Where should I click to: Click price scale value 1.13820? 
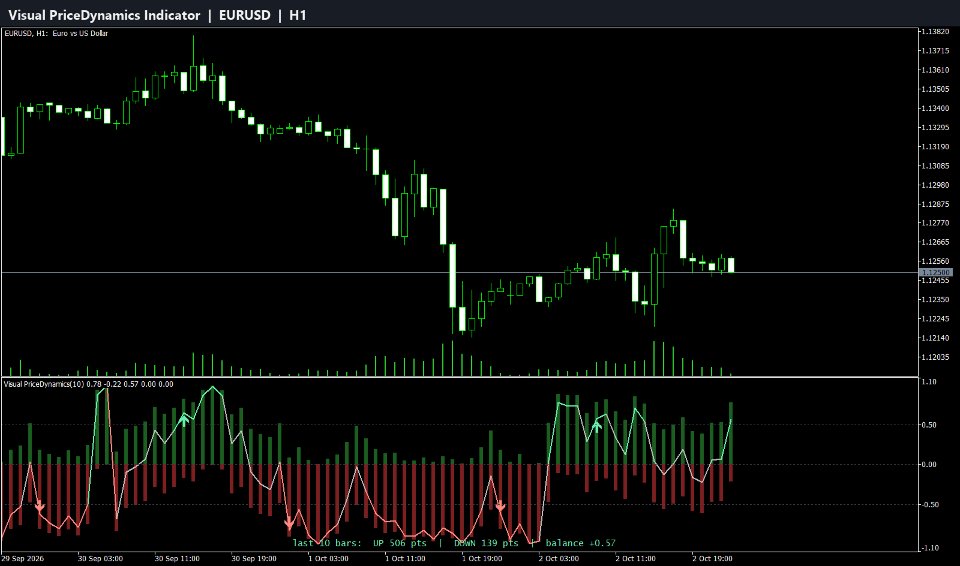coord(936,32)
